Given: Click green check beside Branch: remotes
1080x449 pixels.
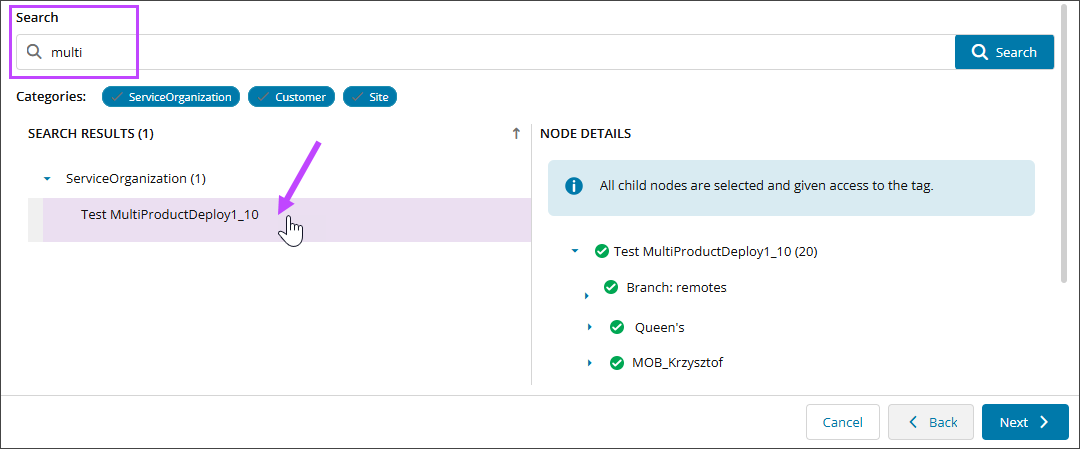Looking at the screenshot, I should [611, 287].
